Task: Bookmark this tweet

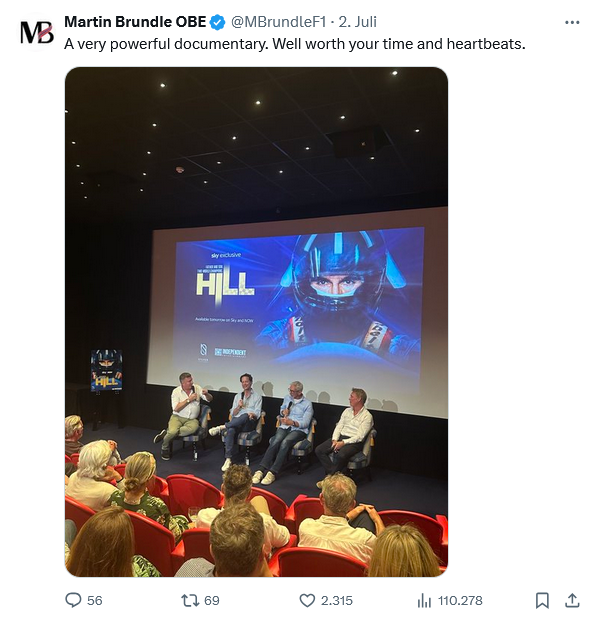Action: (x=542, y=601)
